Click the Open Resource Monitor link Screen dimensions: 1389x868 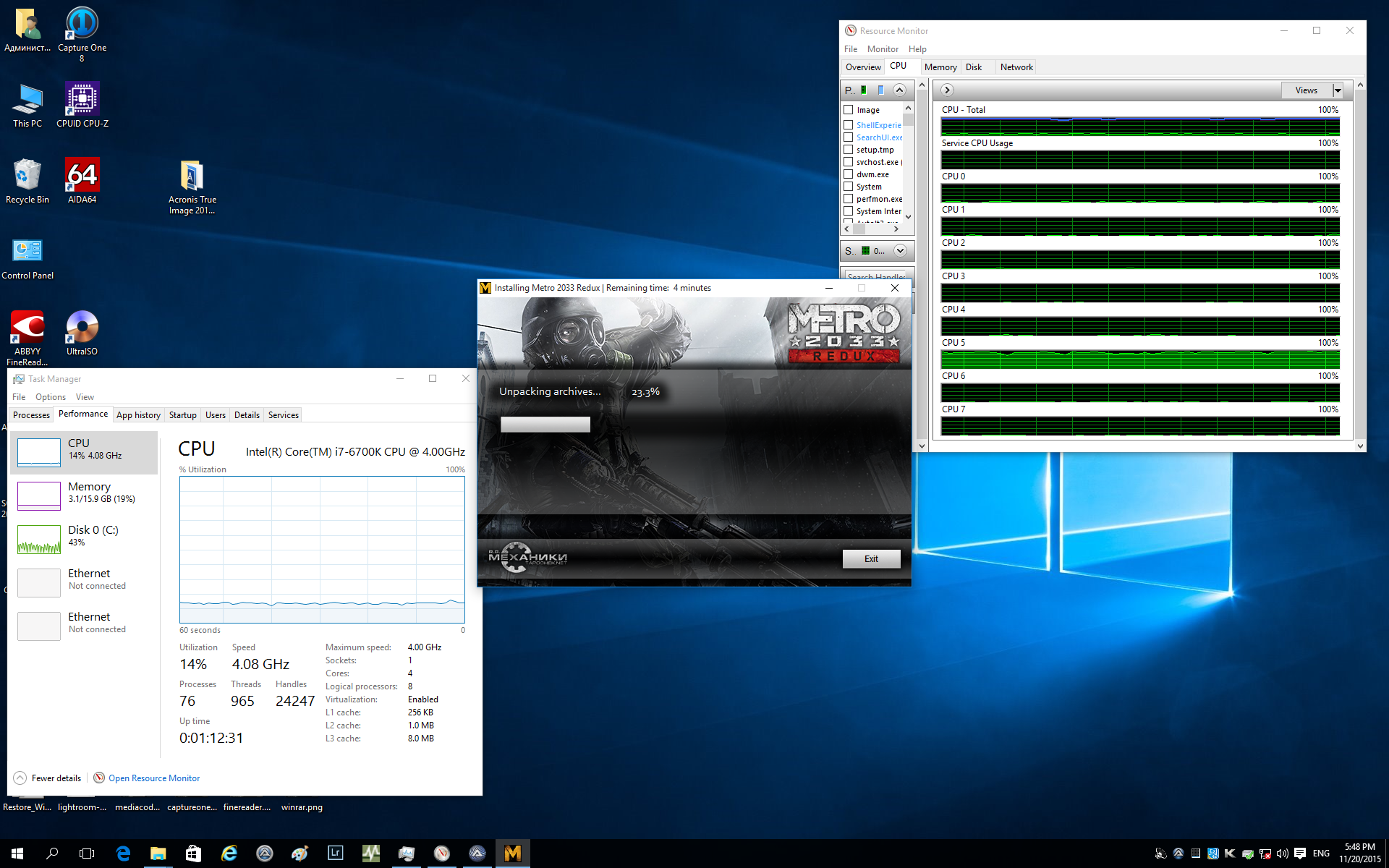coord(154,778)
